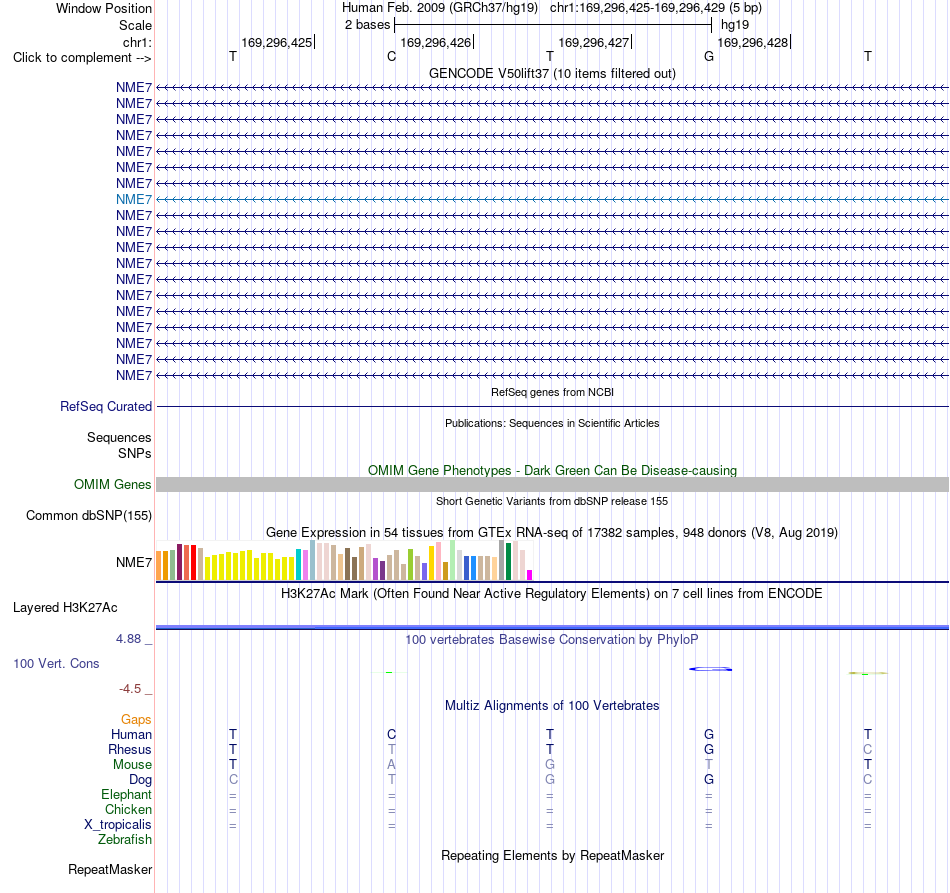This screenshot has height=893, width=950.
Task: Click the light-blue highlighted NME7 transcript label
Action: (x=134, y=199)
